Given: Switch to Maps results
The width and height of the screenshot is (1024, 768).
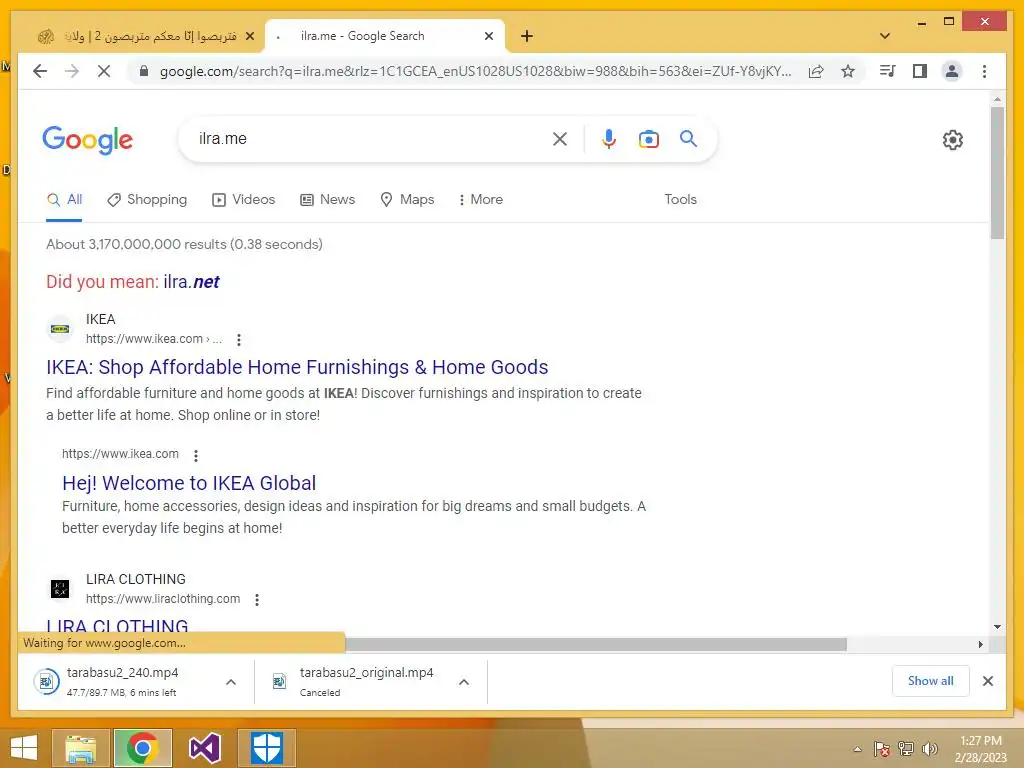Looking at the screenshot, I should [x=408, y=200].
